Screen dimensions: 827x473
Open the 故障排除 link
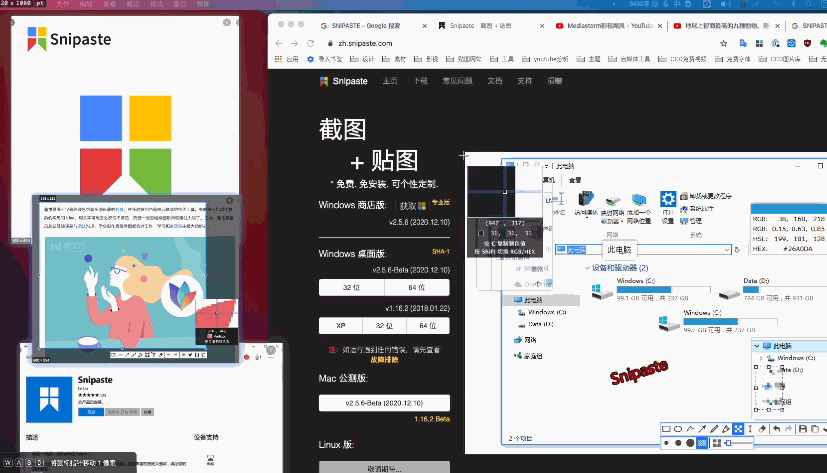point(384,360)
